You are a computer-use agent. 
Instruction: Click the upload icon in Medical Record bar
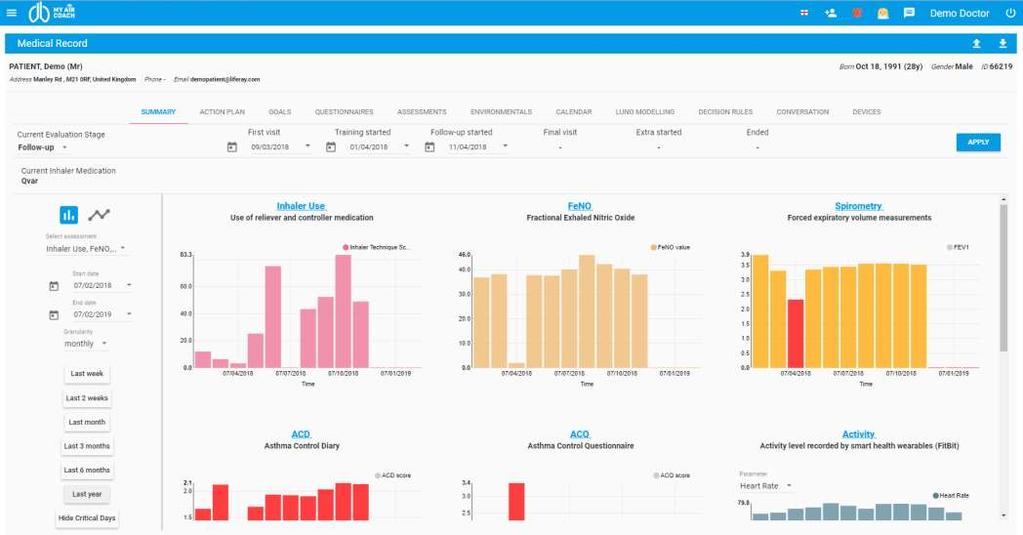click(977, 43)
